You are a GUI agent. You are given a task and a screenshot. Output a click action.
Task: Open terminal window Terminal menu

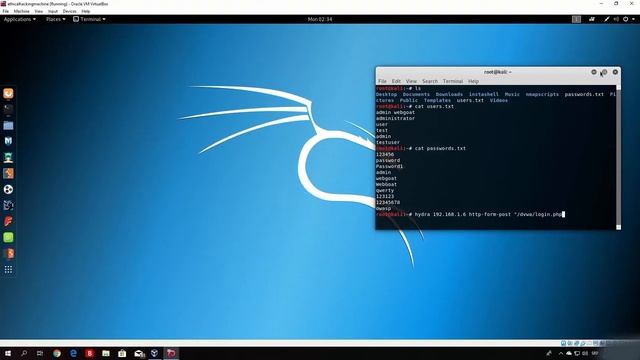pyautogui.click(x=453, y=81)
